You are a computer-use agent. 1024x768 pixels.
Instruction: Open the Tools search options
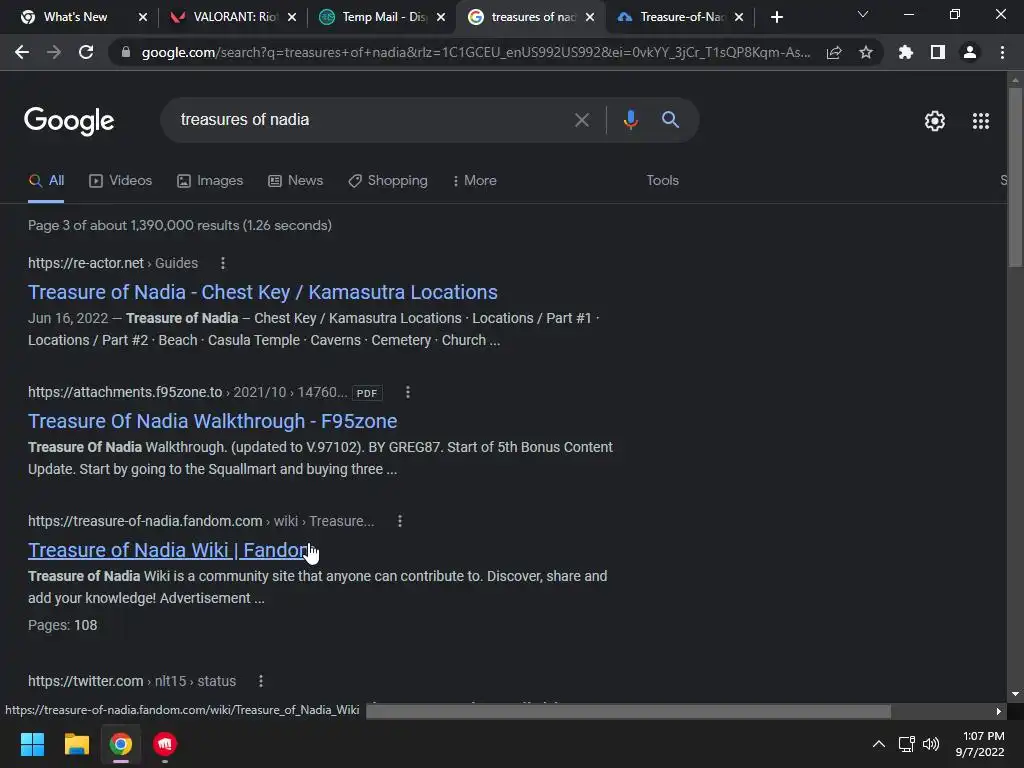662,181
